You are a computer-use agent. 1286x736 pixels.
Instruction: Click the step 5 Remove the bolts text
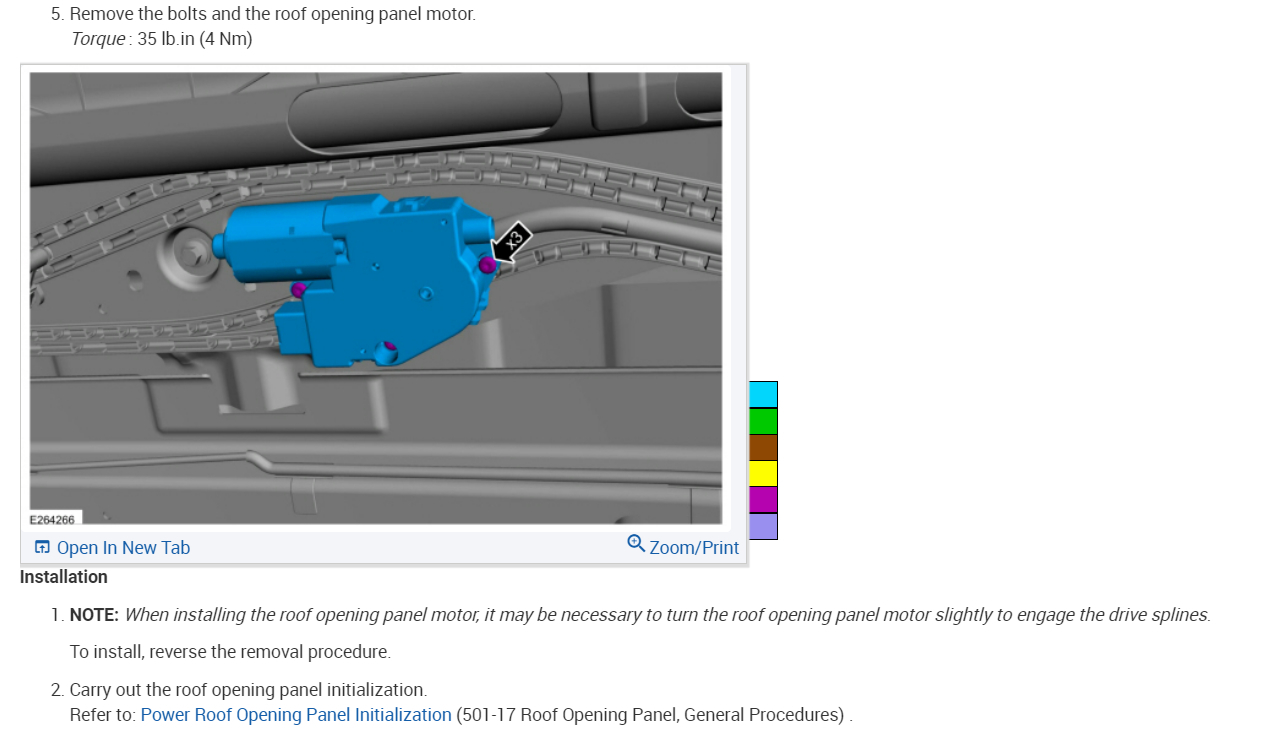tap(273, 14)
